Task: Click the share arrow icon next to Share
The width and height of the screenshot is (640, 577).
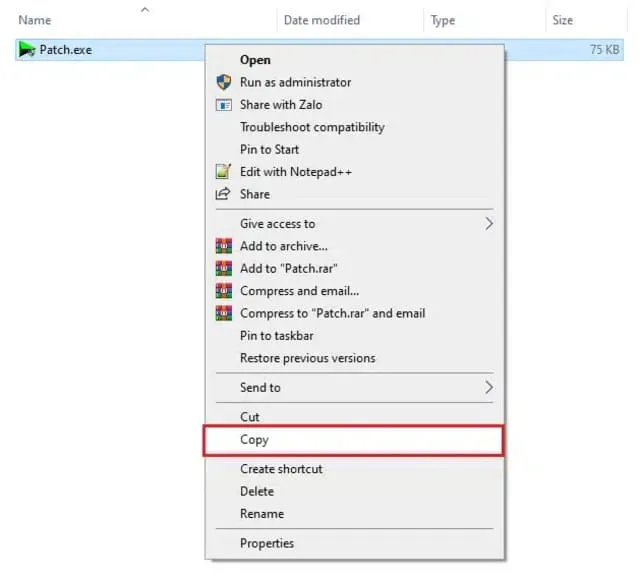Action: (x=223, y=193)
